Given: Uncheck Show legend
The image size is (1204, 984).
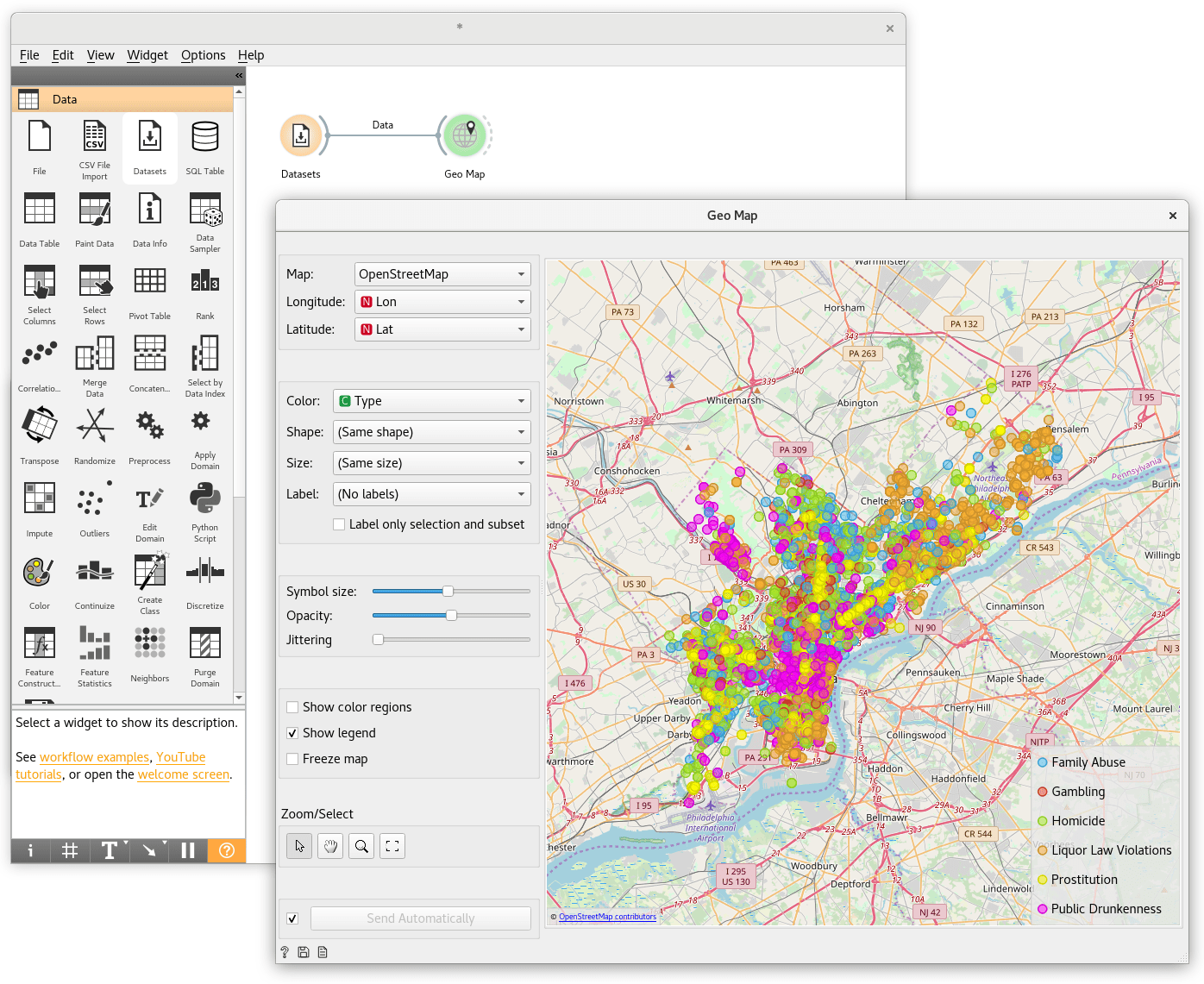Looking at the screenshot, I should coord(292,732).
